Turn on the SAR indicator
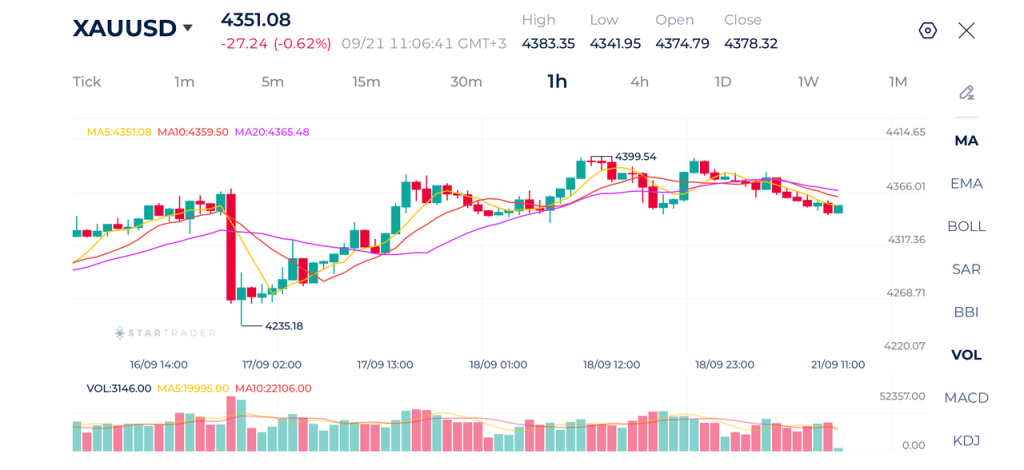This screenshot has height=470, width=1024. point(967,269)
